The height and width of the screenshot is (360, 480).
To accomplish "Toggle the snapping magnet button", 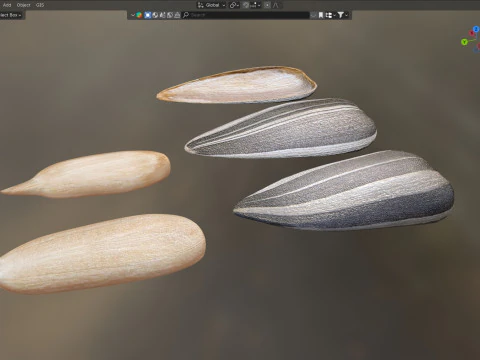I will (x=246, y=5).
